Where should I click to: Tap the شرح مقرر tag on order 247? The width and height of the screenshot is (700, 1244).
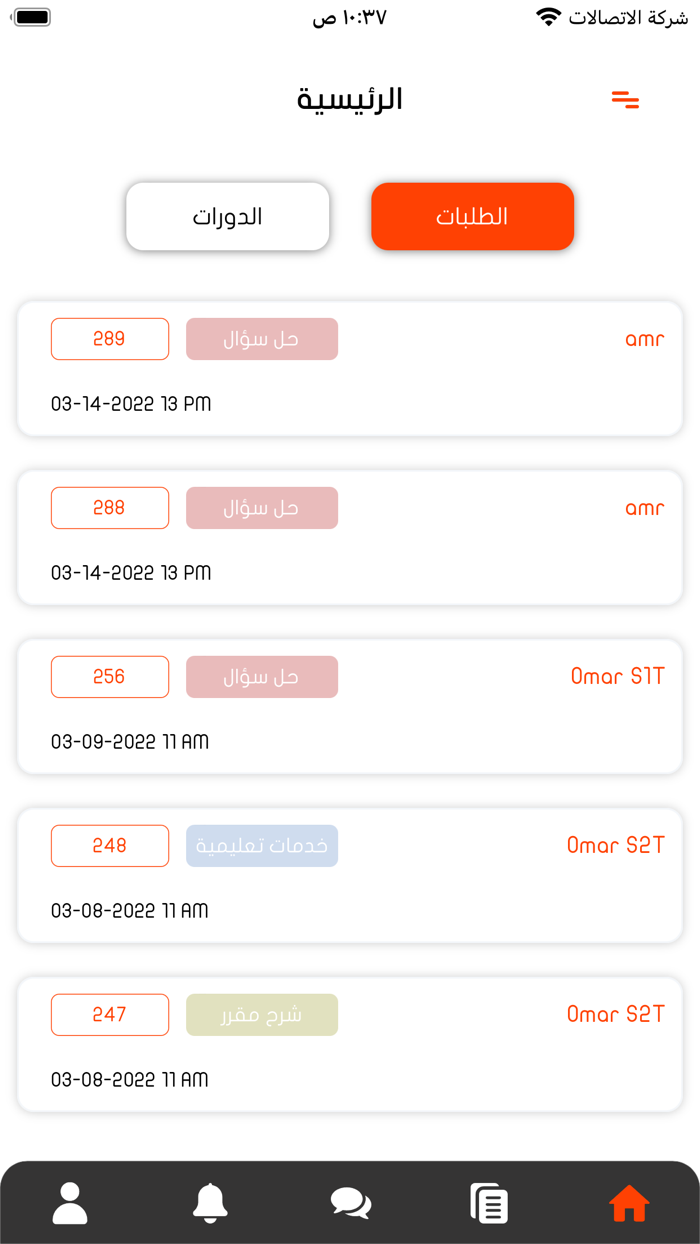pyautogui.click(x=262, y=1015)
